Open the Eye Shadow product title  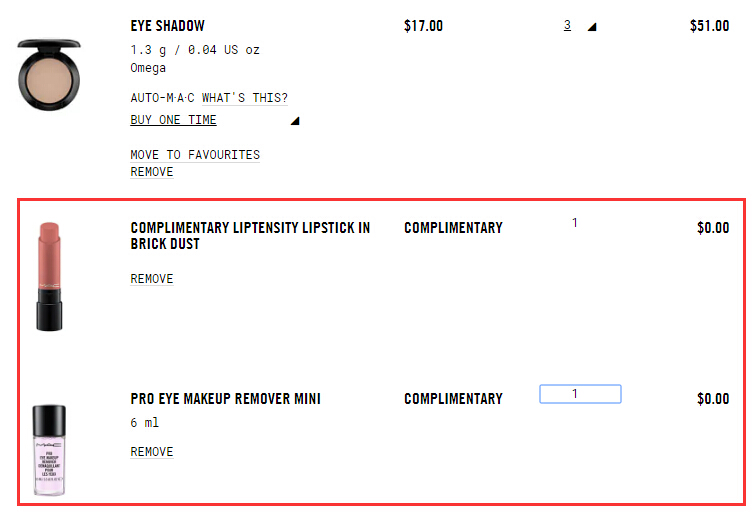point(167,26)
